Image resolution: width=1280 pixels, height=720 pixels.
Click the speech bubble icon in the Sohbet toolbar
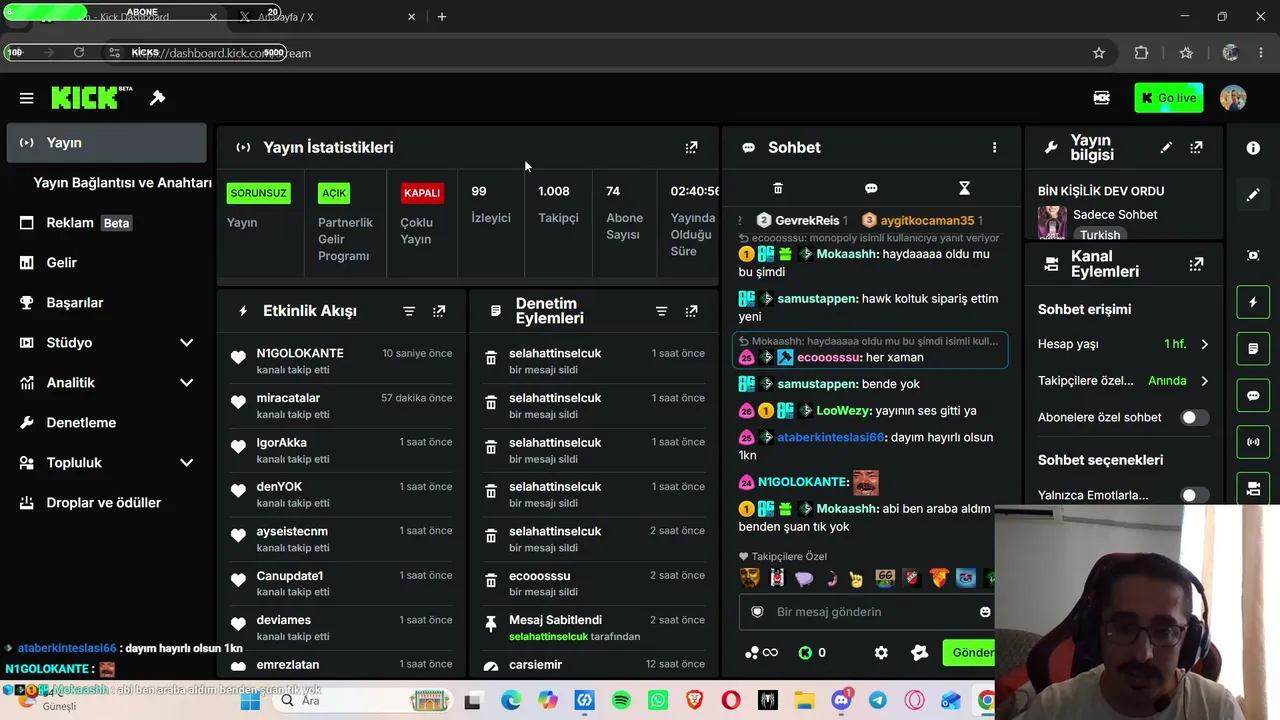[x=871, y=188]
